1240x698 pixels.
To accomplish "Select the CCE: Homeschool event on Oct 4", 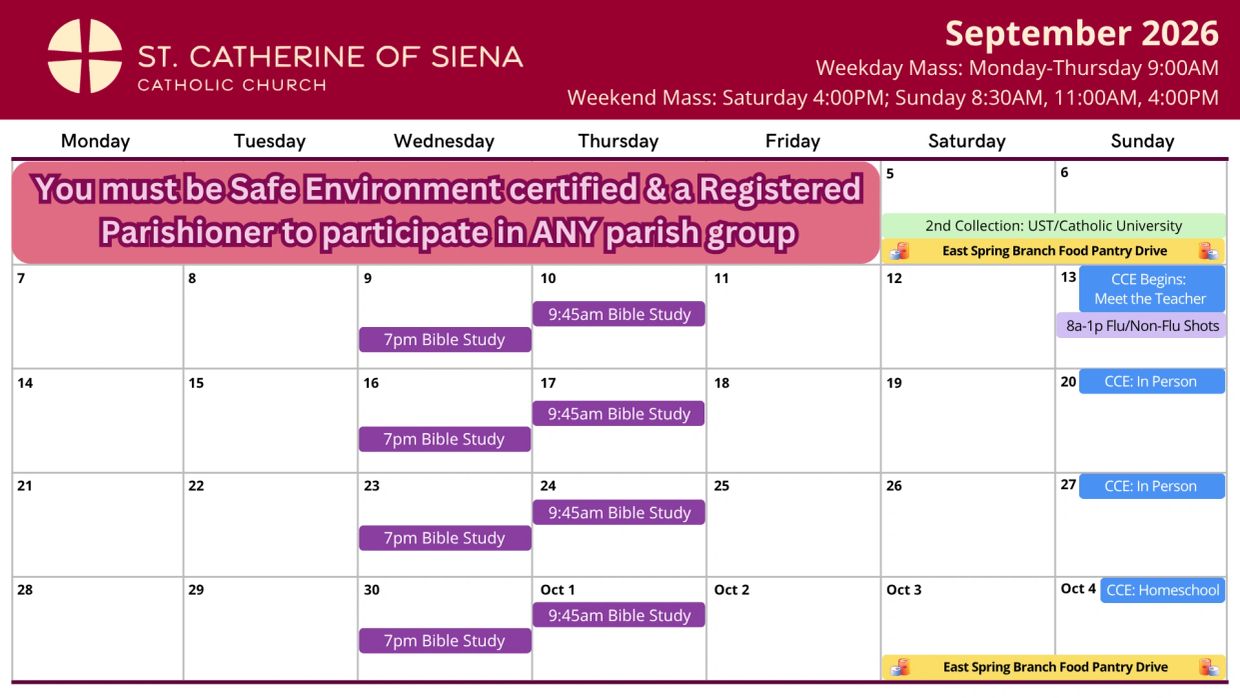I will pos(1163,590).
